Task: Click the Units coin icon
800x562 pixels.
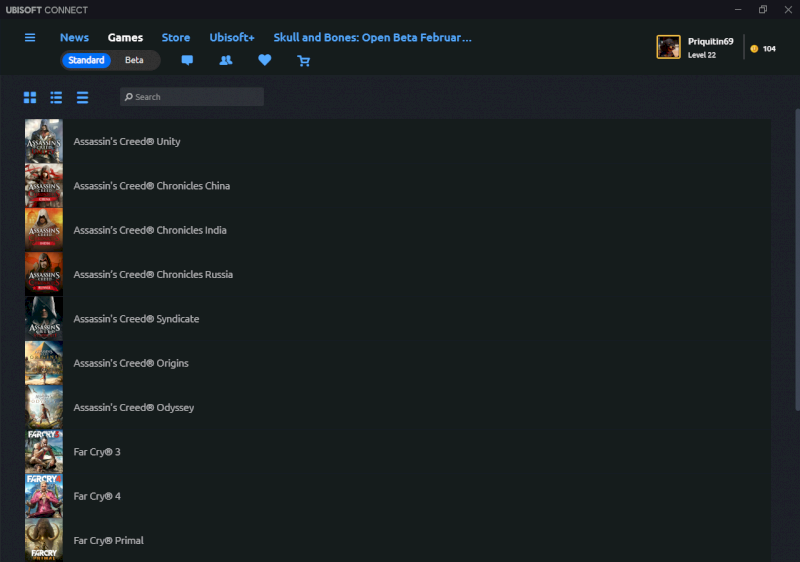Action: pos(754,49)
